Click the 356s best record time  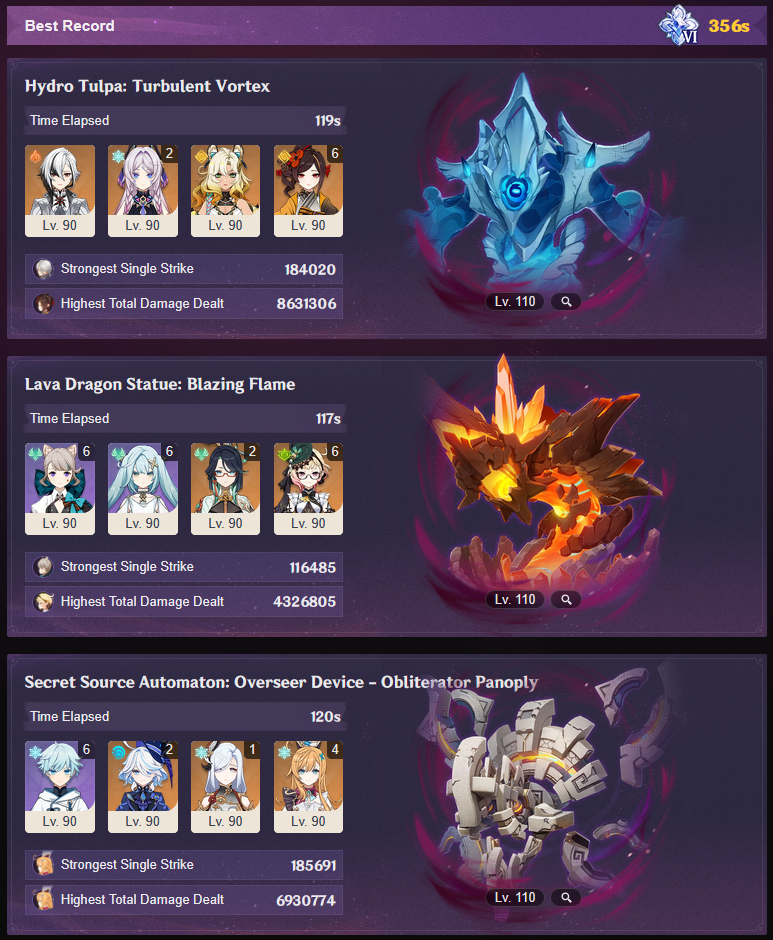click(729, 26)
